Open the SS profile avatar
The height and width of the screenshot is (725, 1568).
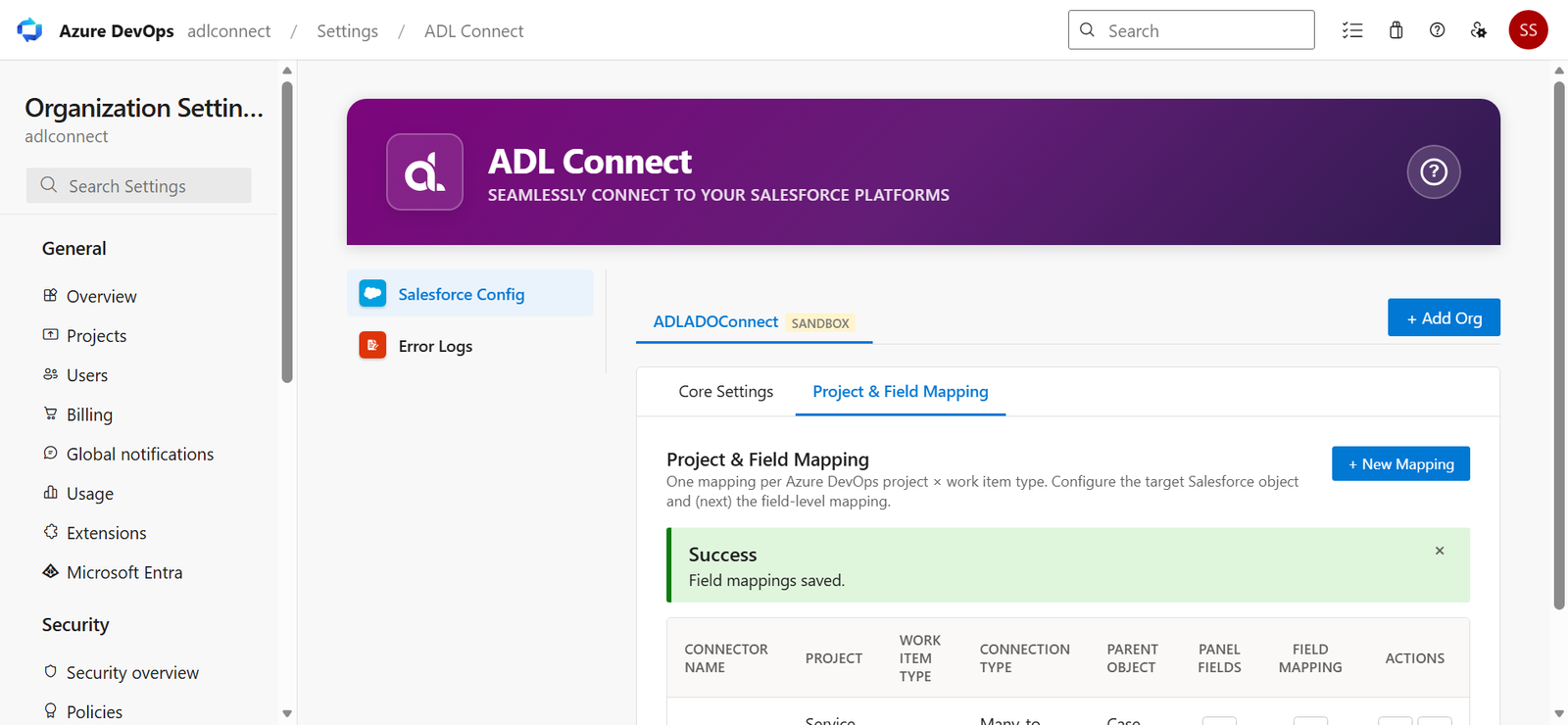pyautogui.click(x=1528, y=30)
